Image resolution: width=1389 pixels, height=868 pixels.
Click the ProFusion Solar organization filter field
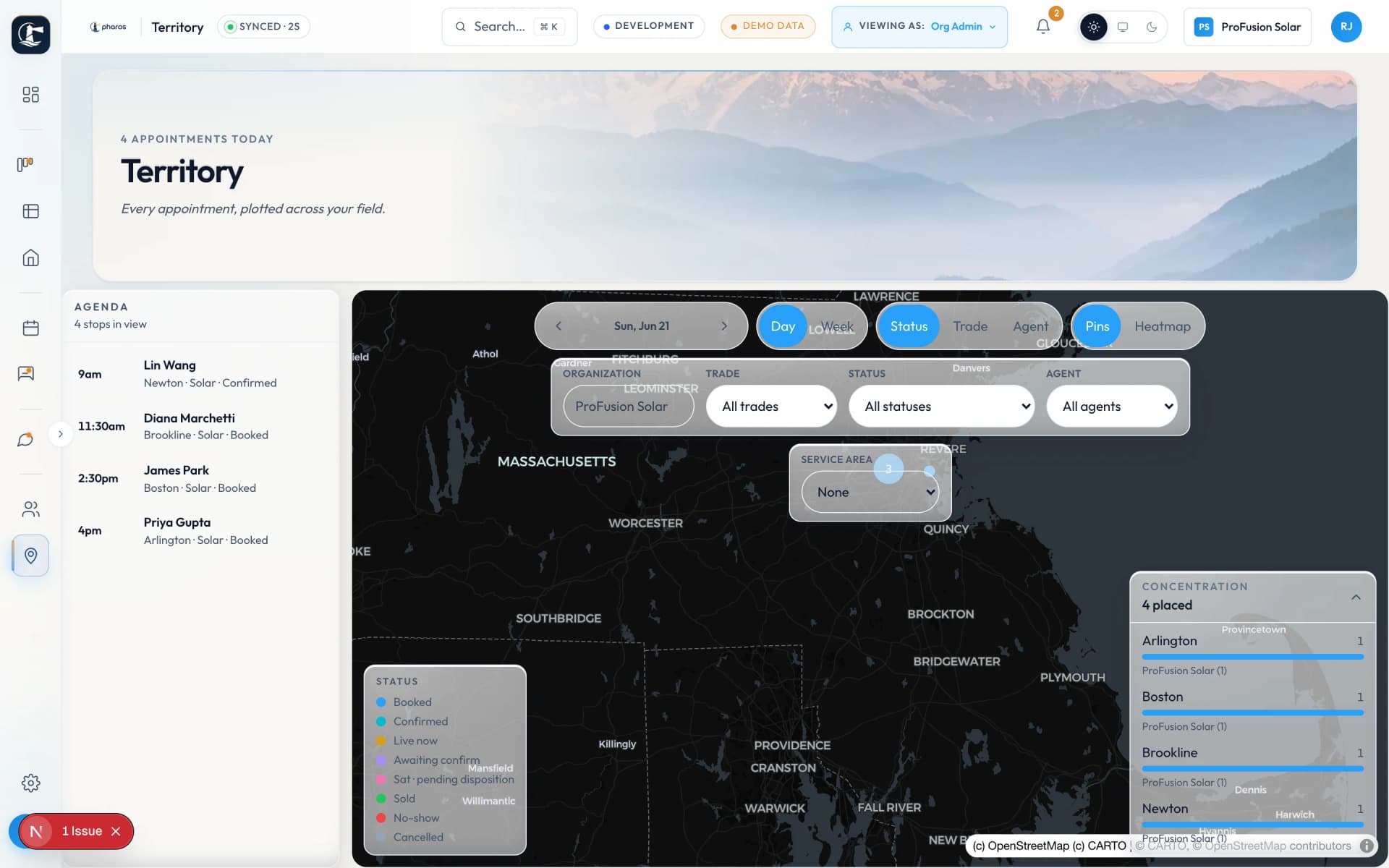629,407
